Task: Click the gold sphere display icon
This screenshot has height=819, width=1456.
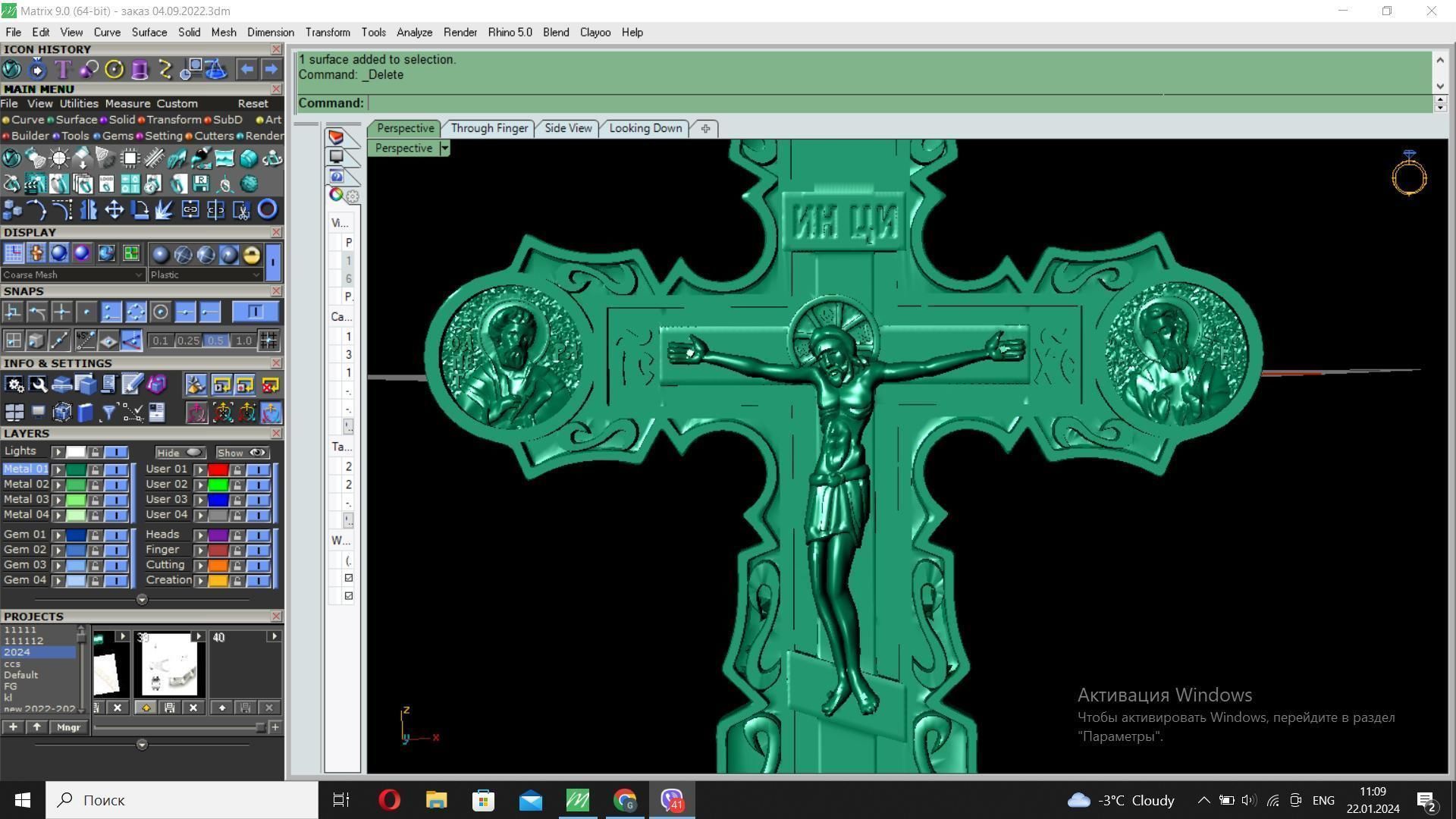Action: (x=251, y=254)
